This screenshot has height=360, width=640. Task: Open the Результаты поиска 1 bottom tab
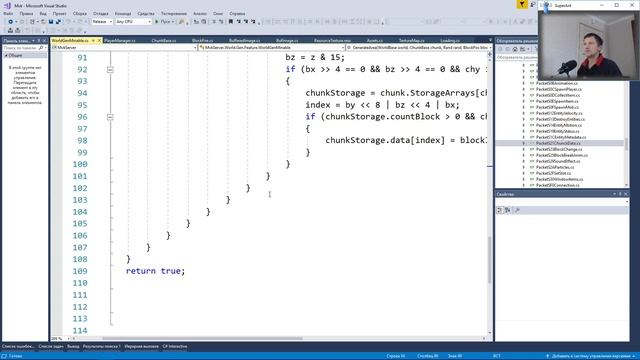[x=102, y=347]
